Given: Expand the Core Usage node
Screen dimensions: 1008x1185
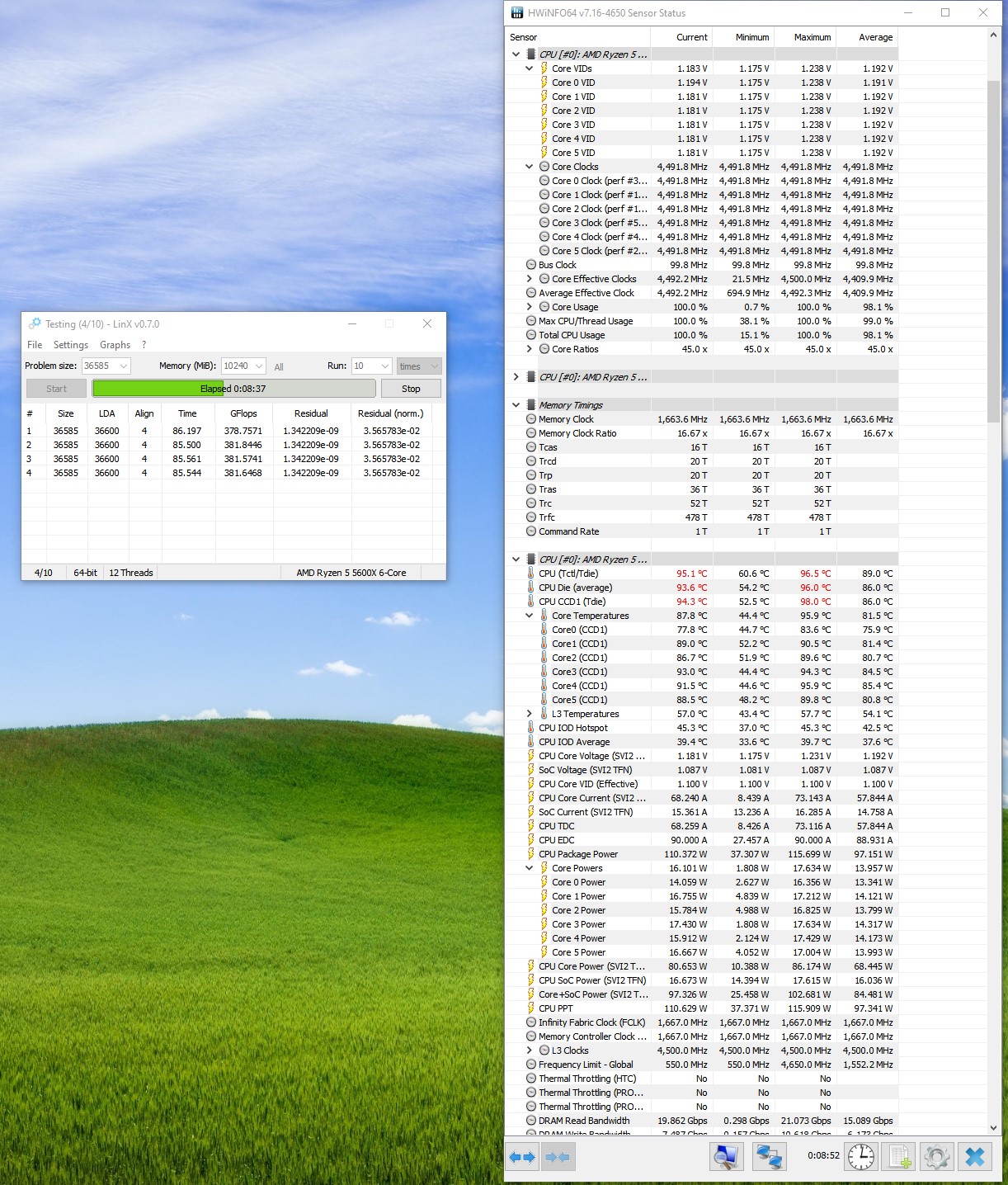Looking at the screenshot, I should pyautogui.click(x=530, y=307).
